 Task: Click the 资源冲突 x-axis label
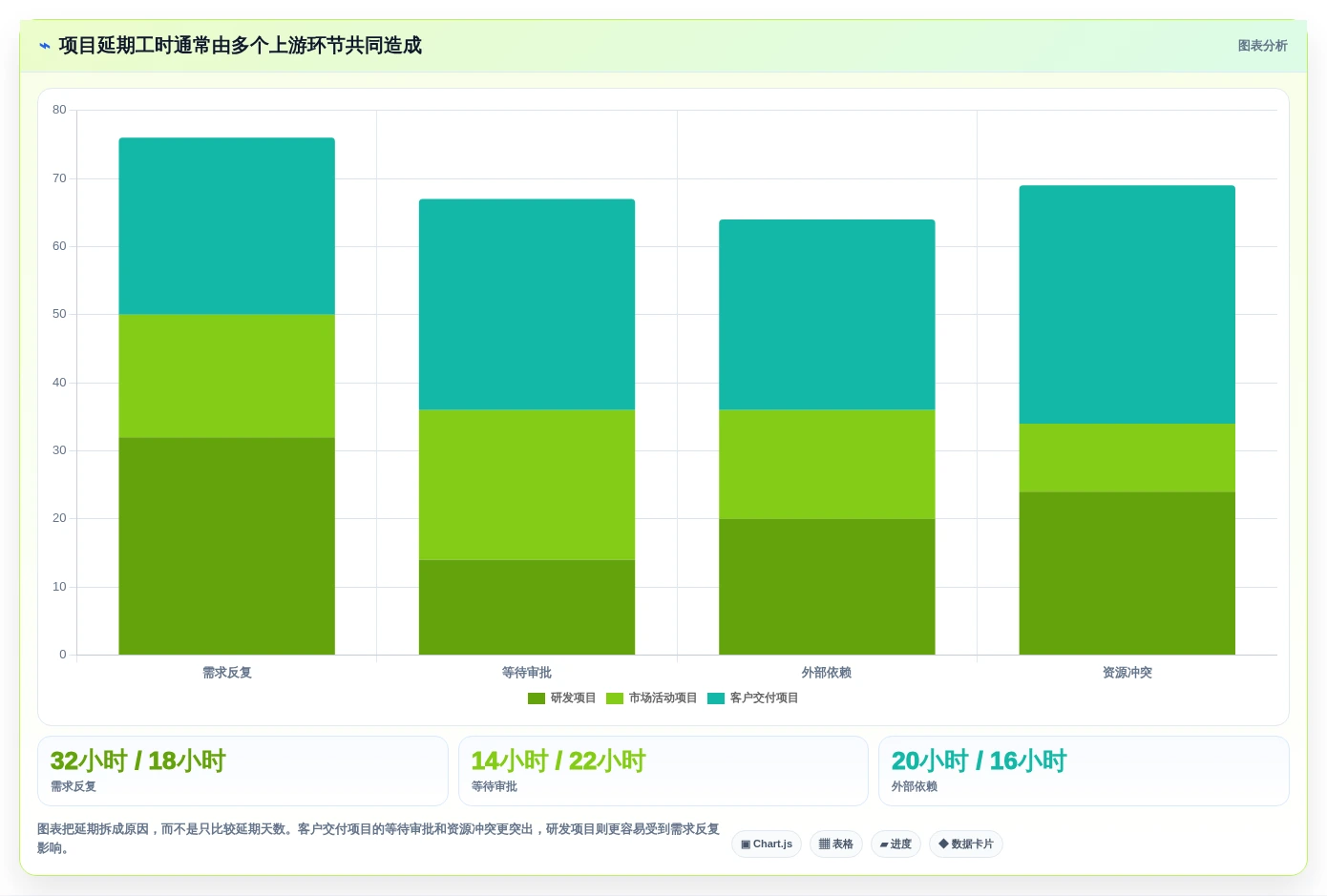point(1127,673)
